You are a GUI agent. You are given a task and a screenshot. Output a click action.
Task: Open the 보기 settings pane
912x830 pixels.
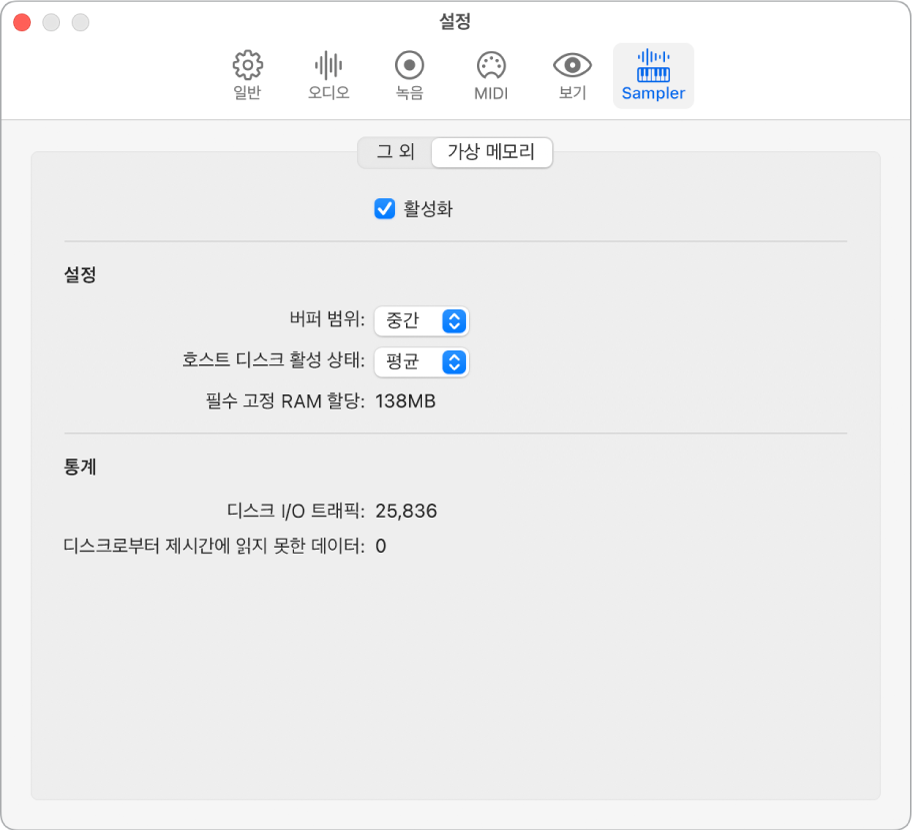(571, 75)
